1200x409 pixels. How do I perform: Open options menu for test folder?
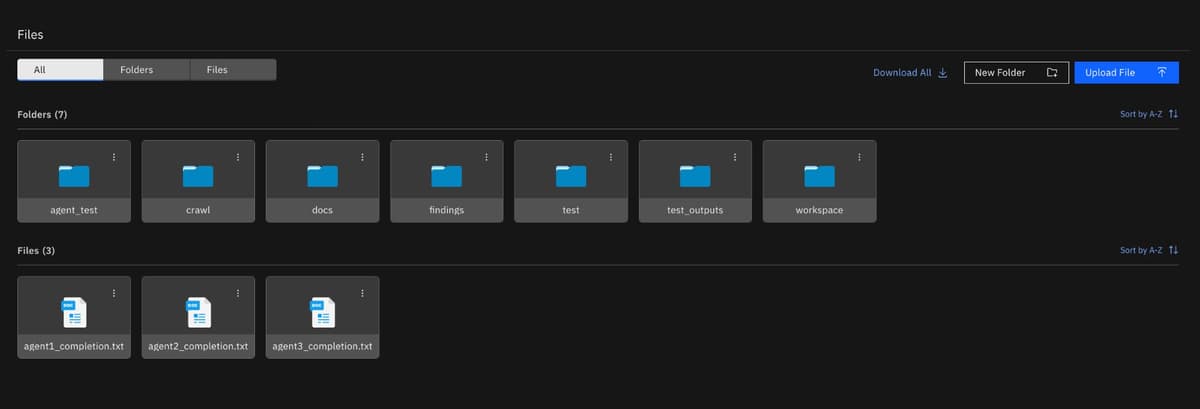(611, 157)
